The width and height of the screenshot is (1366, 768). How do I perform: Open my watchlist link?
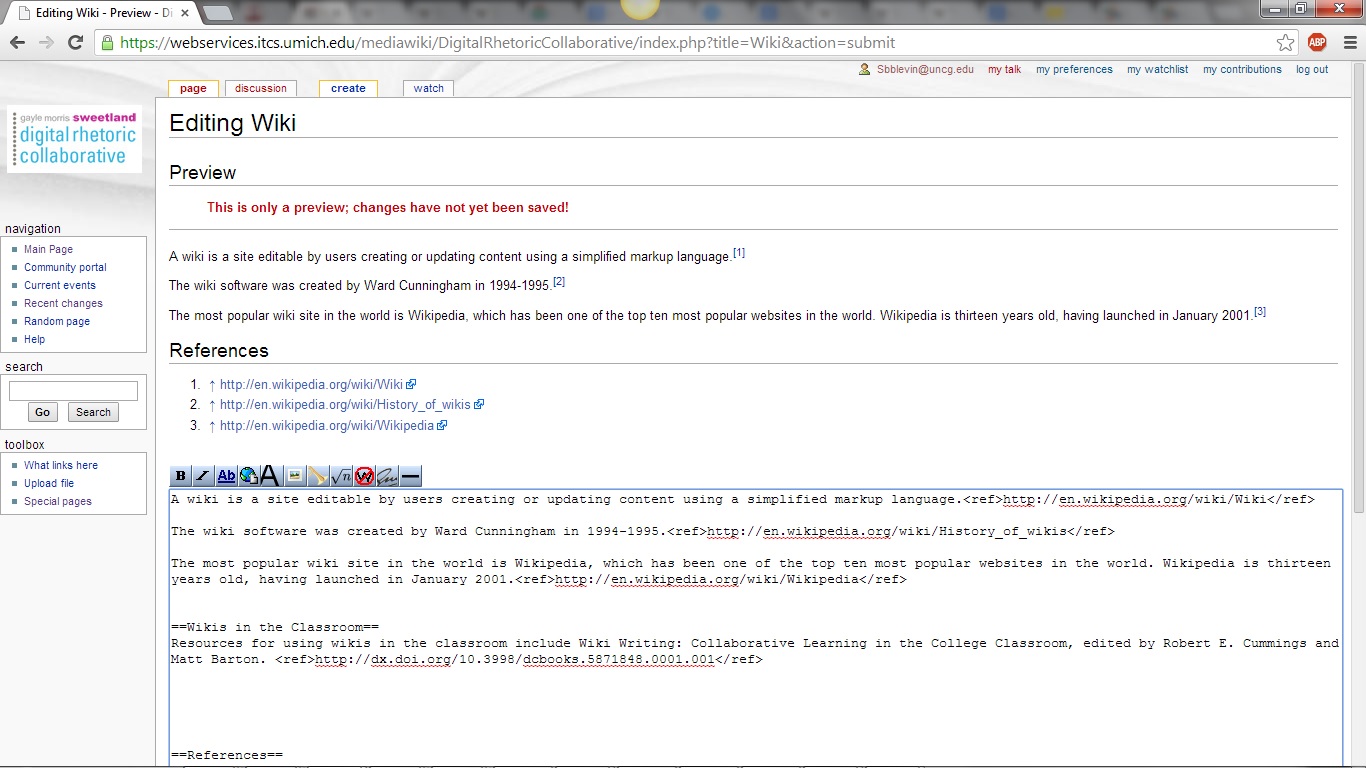(1158, 70)
